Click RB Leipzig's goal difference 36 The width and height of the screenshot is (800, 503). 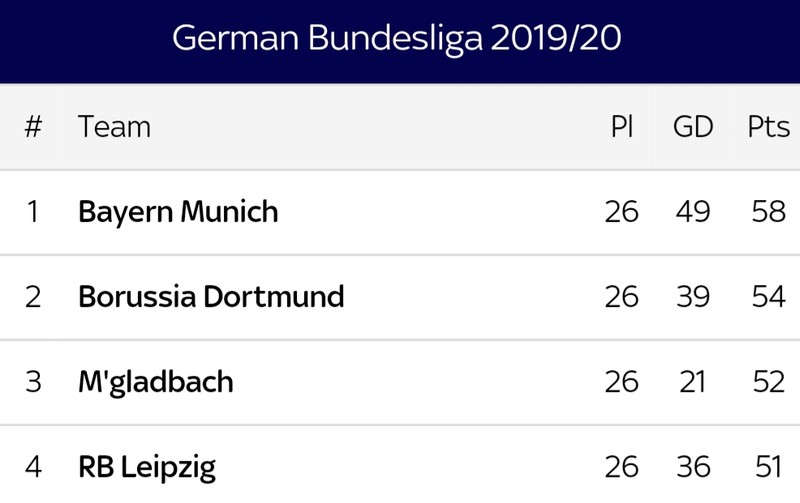click(693, 467)
